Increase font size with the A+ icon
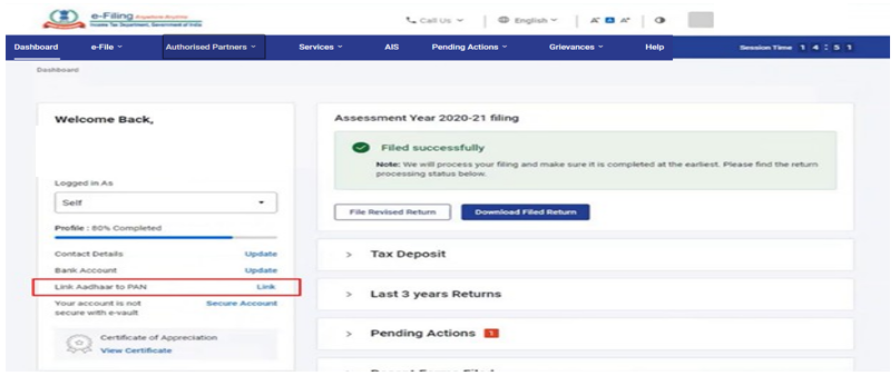Screen dimensions: 896x375 point(625,20)
